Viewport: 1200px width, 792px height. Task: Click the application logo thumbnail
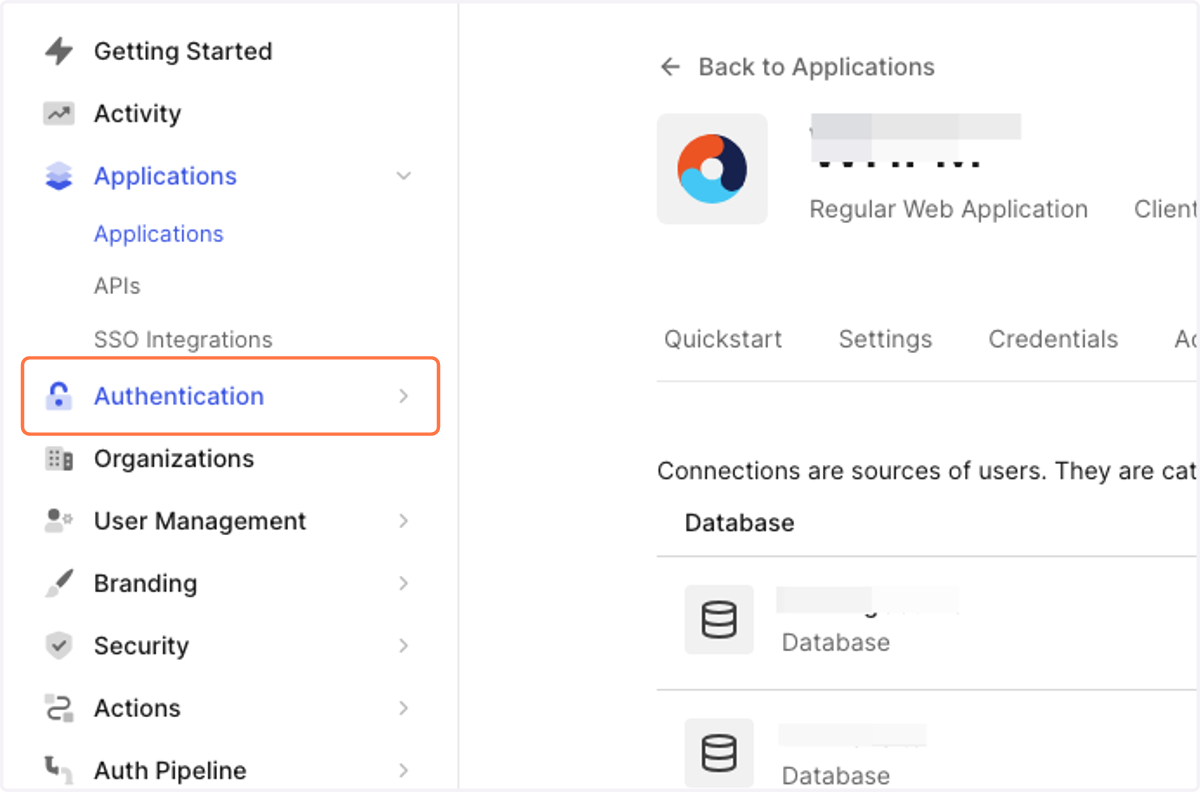tap(712, 169)
